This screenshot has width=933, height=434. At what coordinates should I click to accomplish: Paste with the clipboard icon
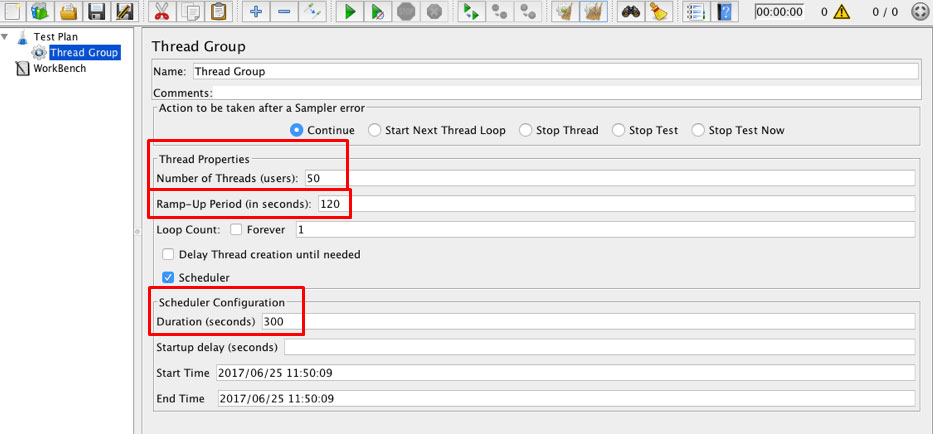[x=218, y=11]
